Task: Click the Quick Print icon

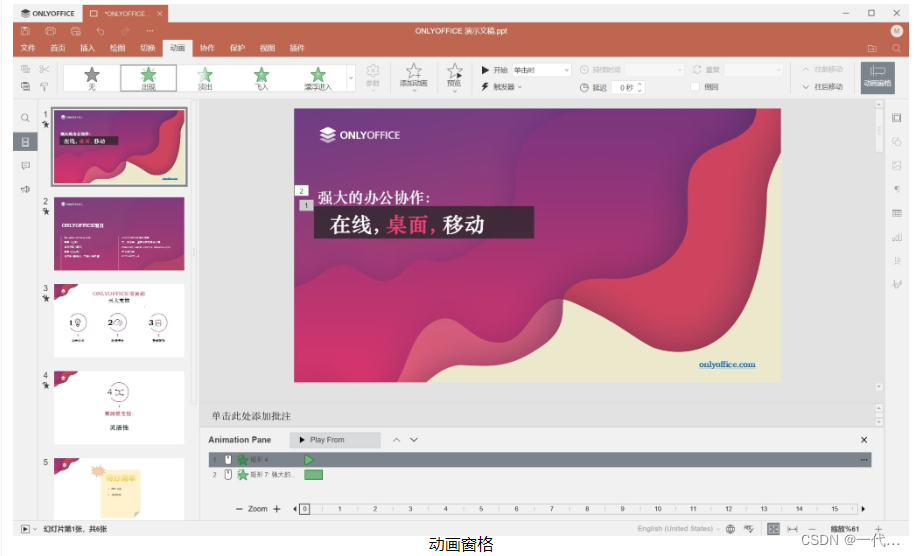Action: [75, 31]
